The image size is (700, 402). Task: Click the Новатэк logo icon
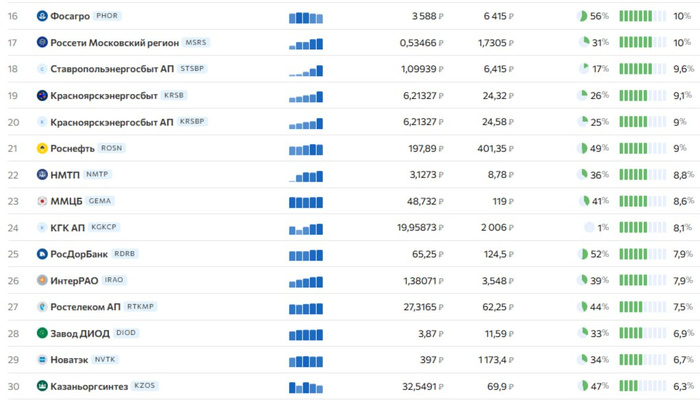(x=42, y=360)
